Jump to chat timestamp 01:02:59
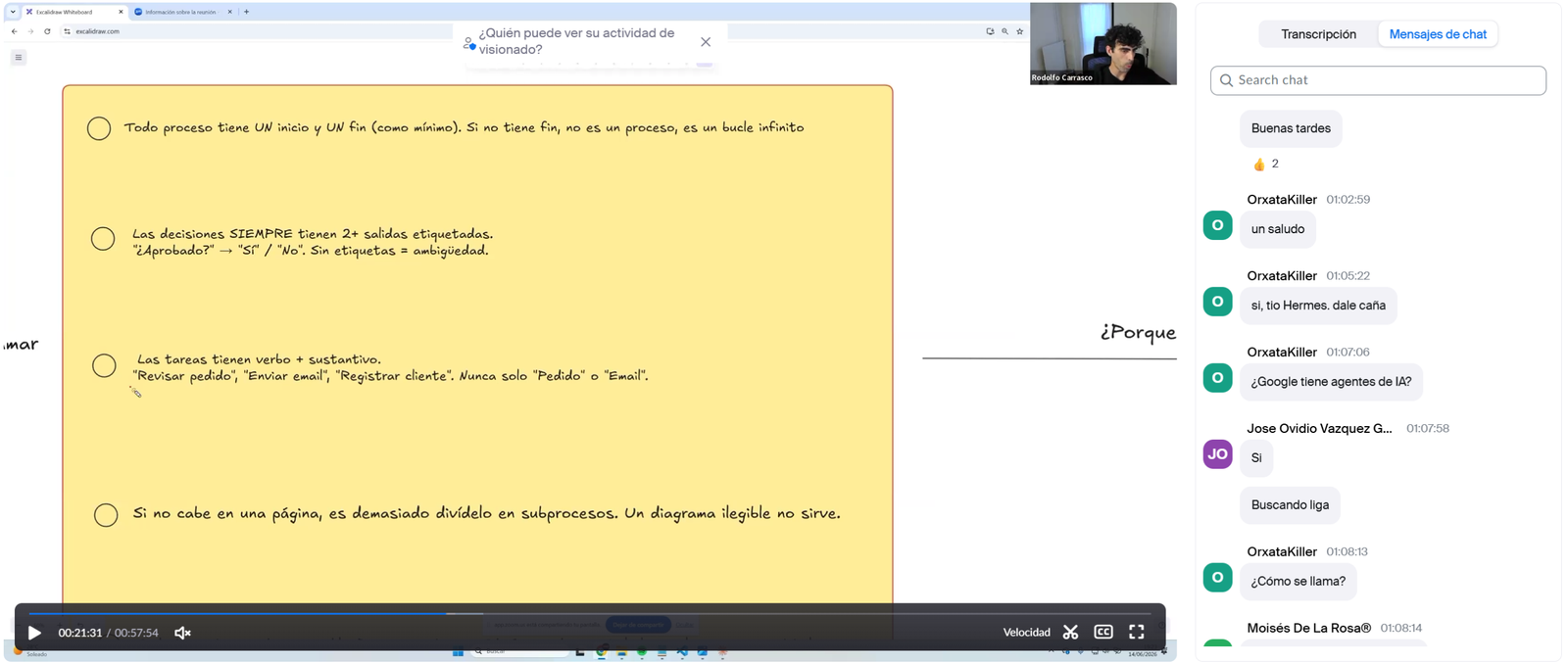Image resolution: width=1568 pixels, height=663 pixels. (1347, 199)
